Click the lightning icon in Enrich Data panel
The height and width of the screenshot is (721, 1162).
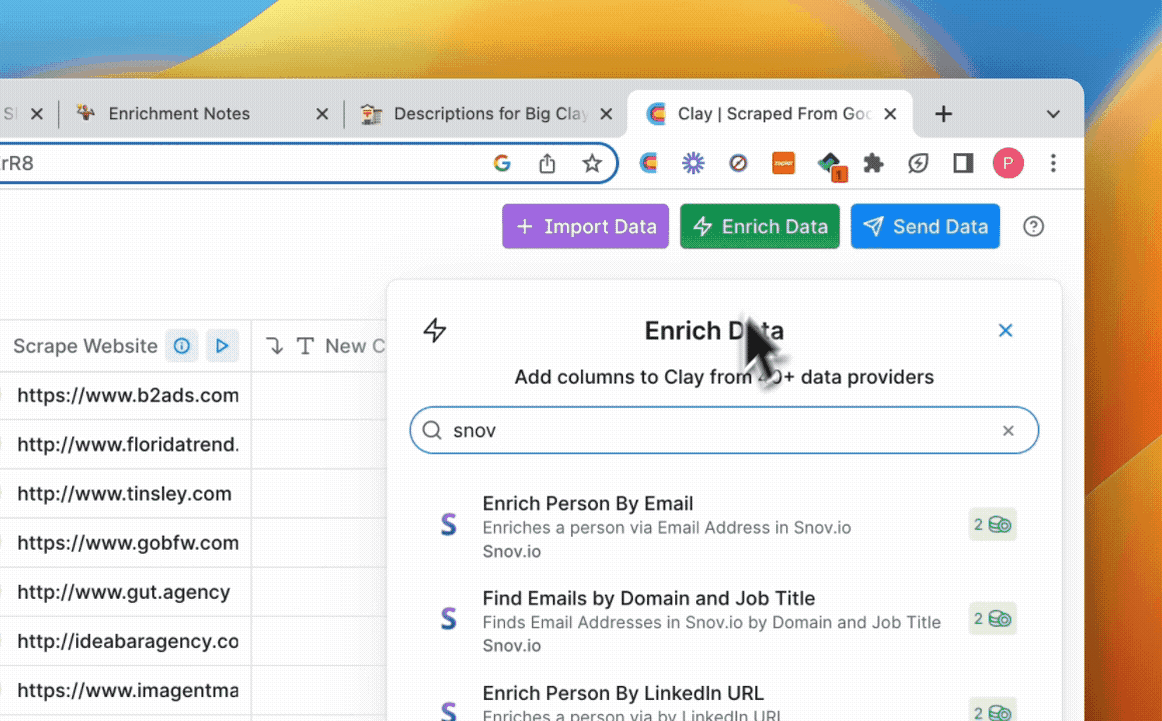pos(435,330)
